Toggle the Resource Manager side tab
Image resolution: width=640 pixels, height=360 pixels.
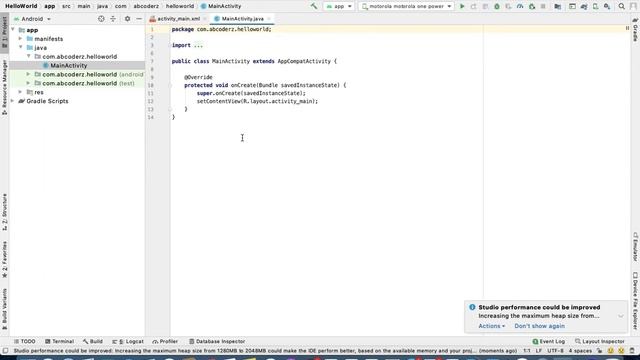pos(4,87)
